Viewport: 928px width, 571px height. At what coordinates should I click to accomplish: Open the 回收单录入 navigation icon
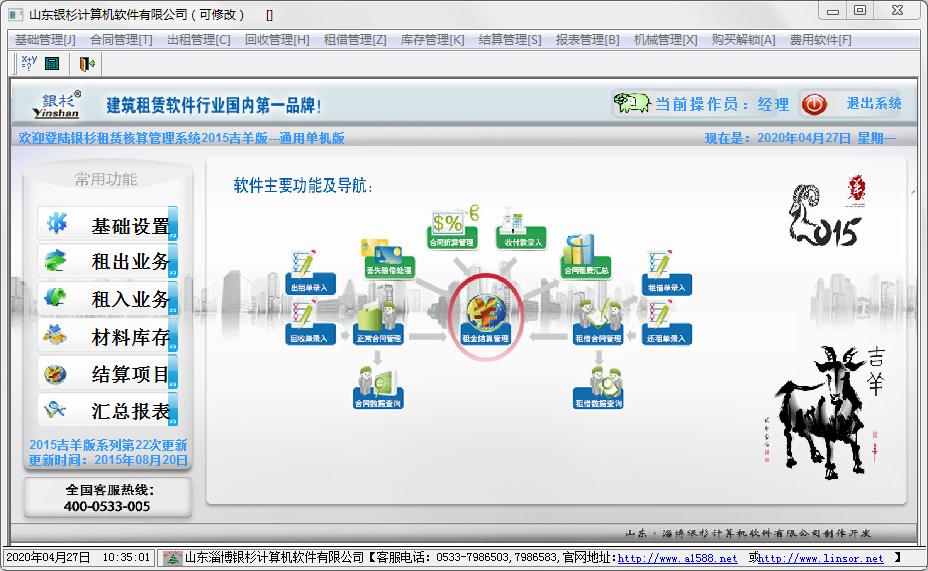(x=310, y=323)
